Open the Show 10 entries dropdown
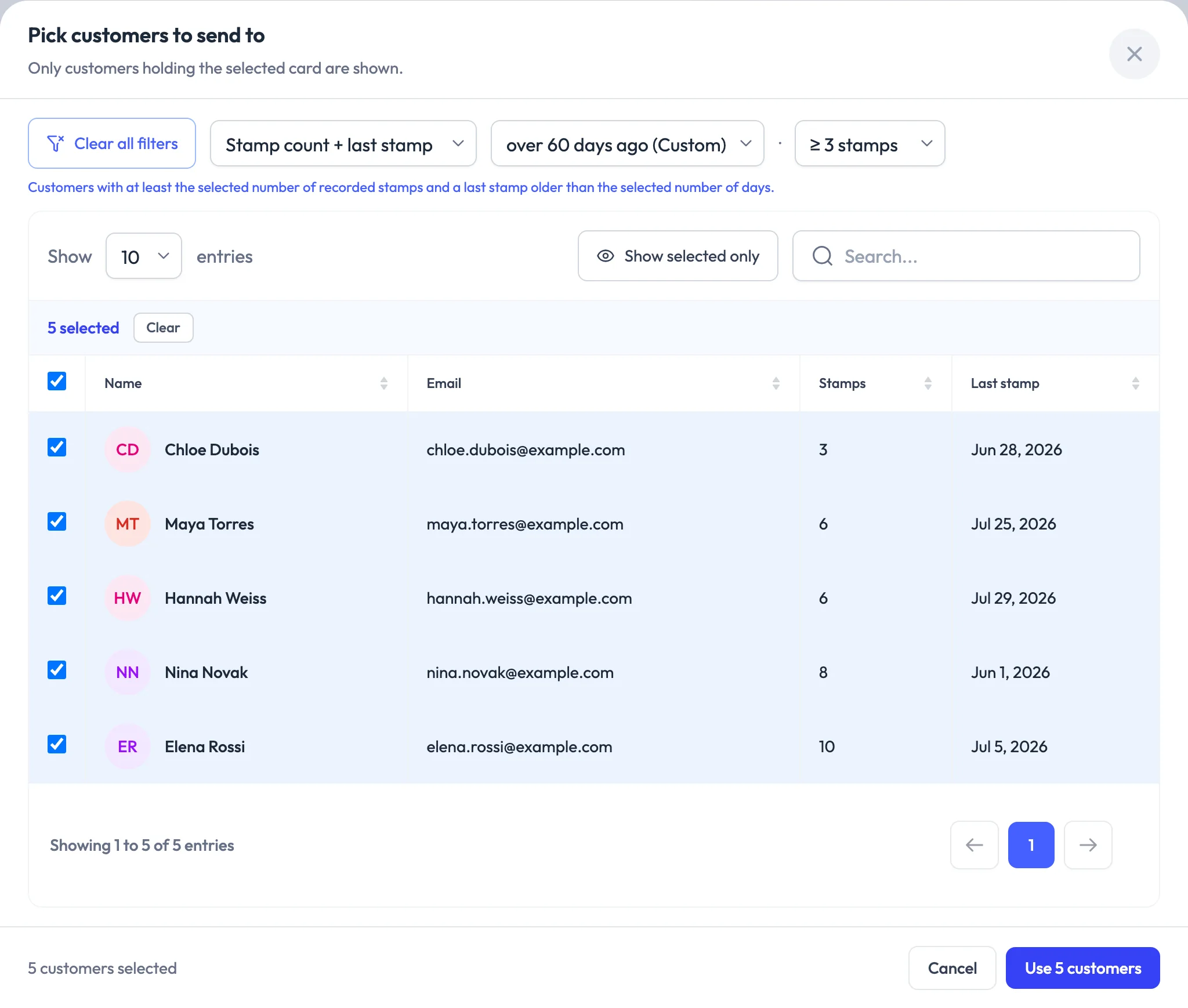 (x=144, y=256)
